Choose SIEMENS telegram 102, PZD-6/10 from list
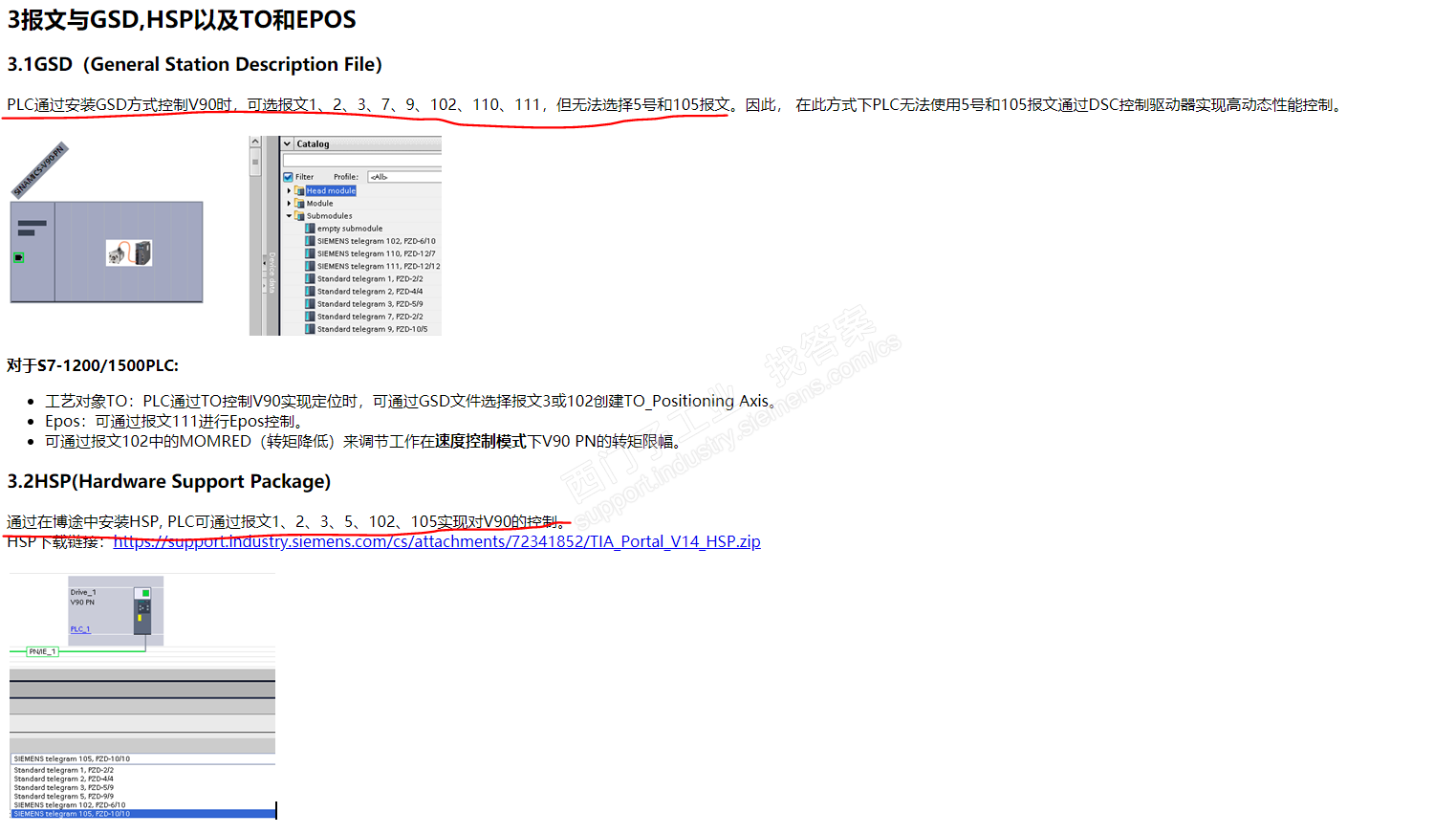The height and width of the screenshot is (834, 1456). pos(70,805)
